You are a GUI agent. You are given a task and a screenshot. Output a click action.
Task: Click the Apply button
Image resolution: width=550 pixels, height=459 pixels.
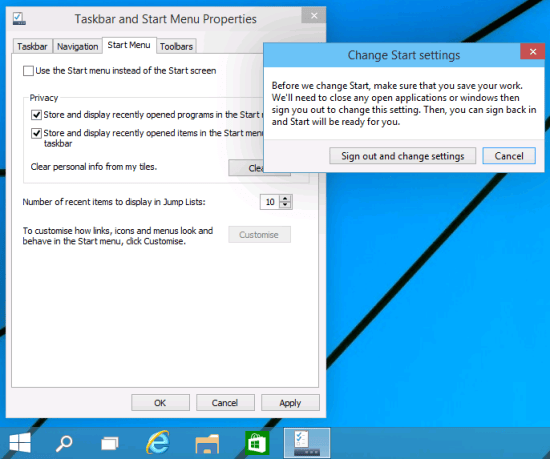290,403
